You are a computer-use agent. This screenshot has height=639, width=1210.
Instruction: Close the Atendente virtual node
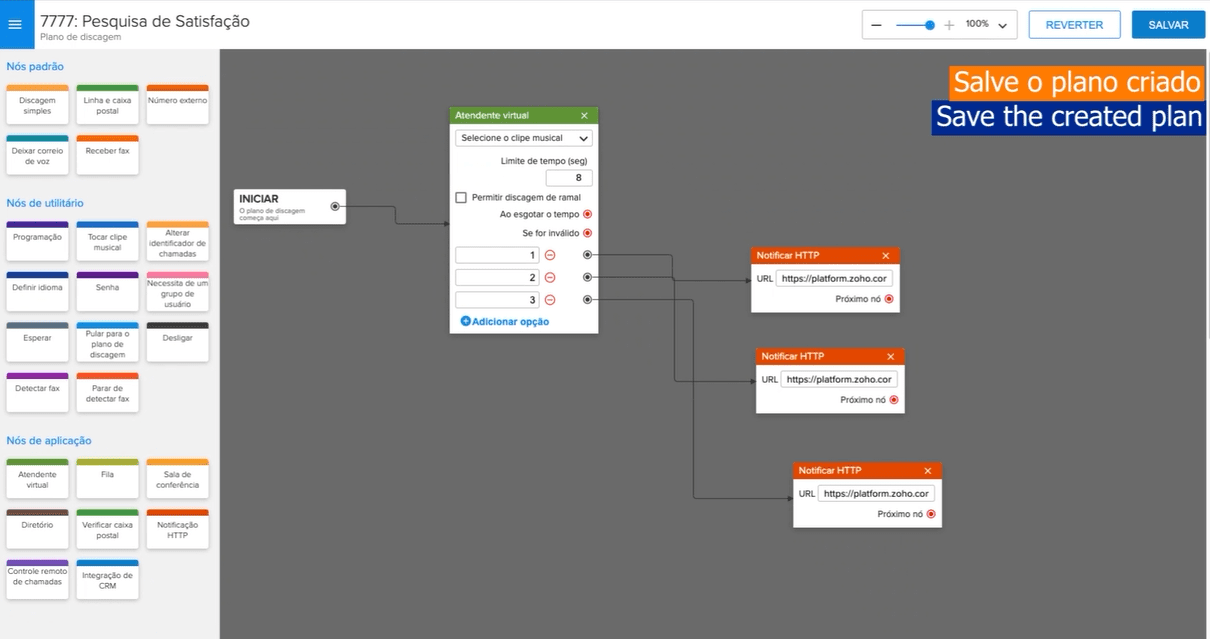point(584,116)
